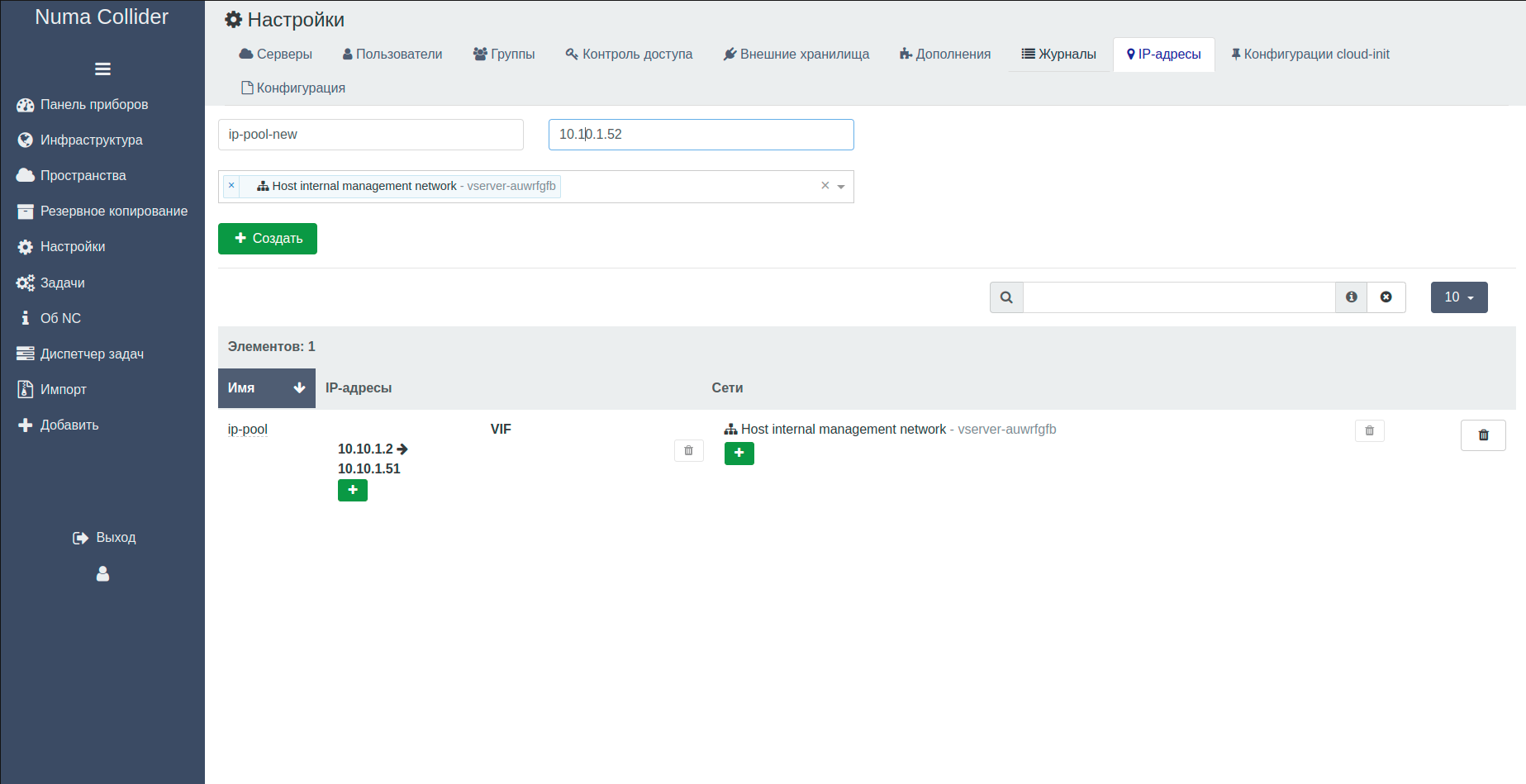
Task: Clear all selected networks in selector
Action: (x=825, y=186)
